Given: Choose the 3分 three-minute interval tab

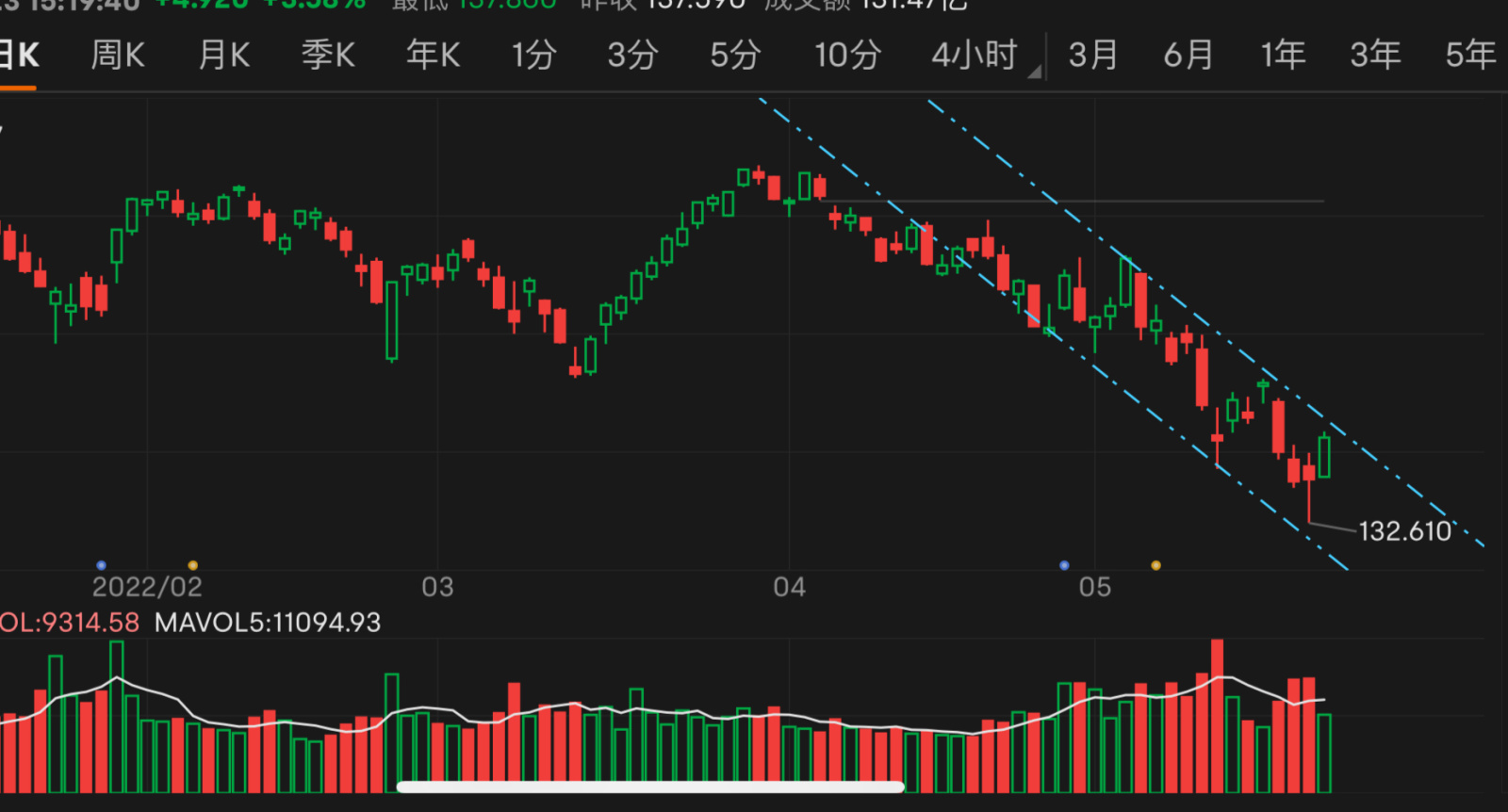Looking at the screenshot, I should point(632,55).
